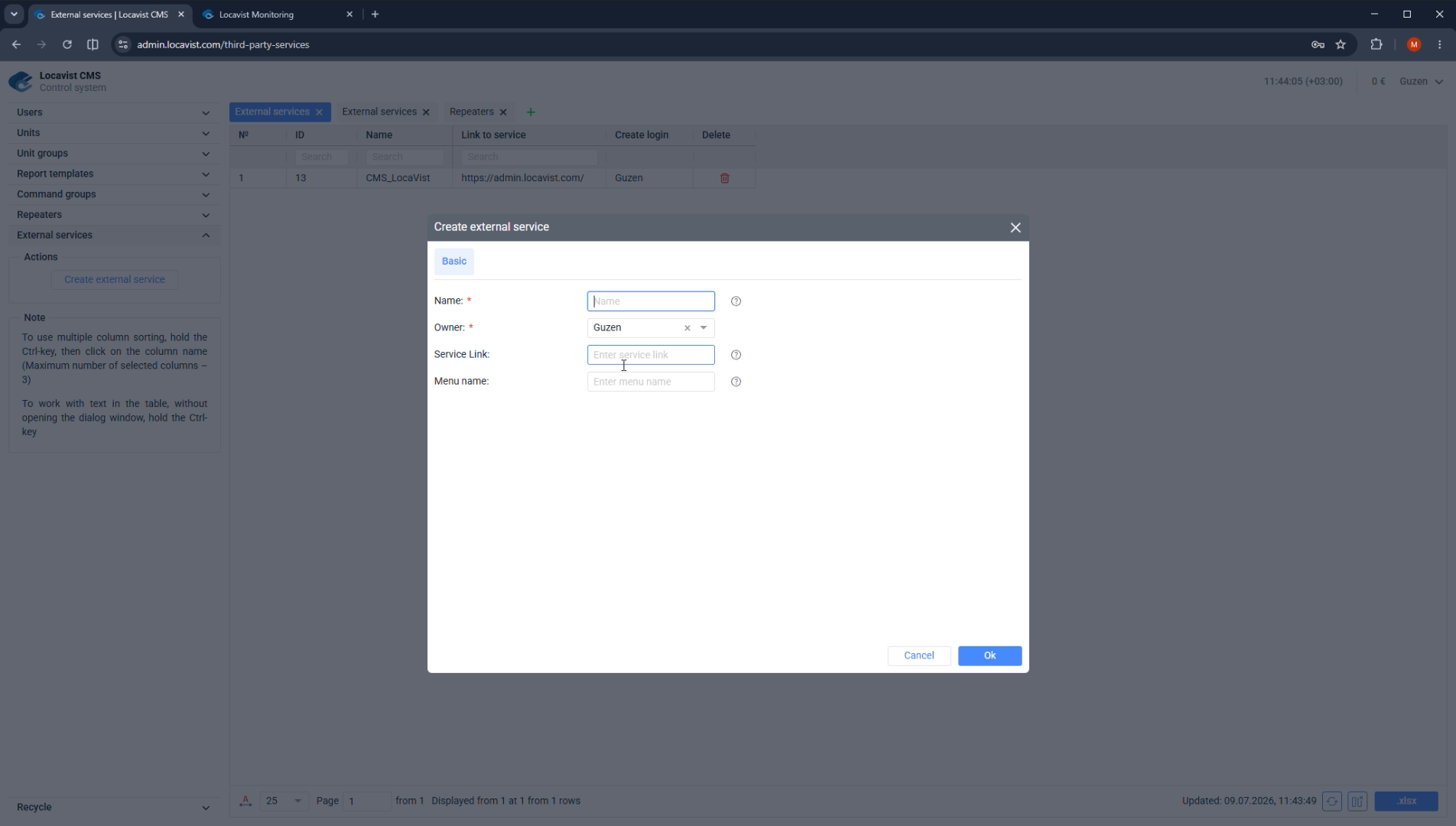Expand the Repeaters sidebar section
The image size is (1456, 826).
coord(114,215)
